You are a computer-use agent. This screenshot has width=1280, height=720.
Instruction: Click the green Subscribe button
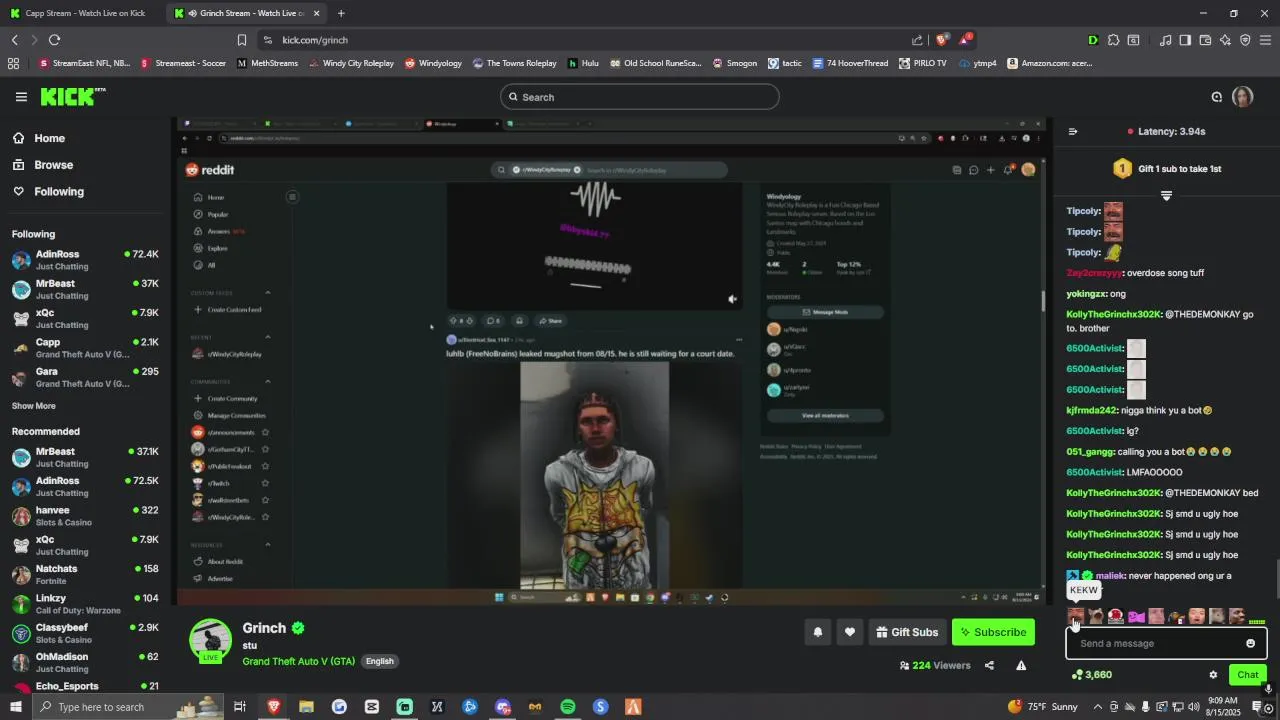point(992,632)
